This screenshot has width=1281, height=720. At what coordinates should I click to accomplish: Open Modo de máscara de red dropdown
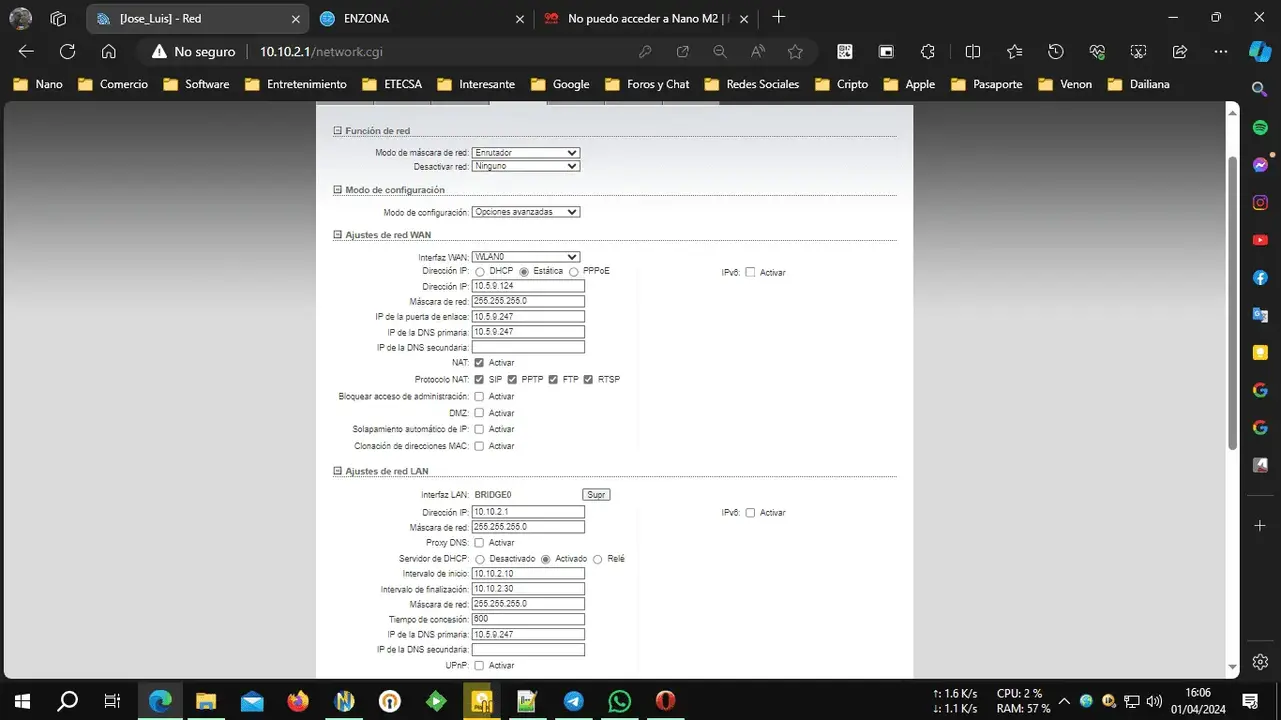pyautogui.click(x=526, y=153)
